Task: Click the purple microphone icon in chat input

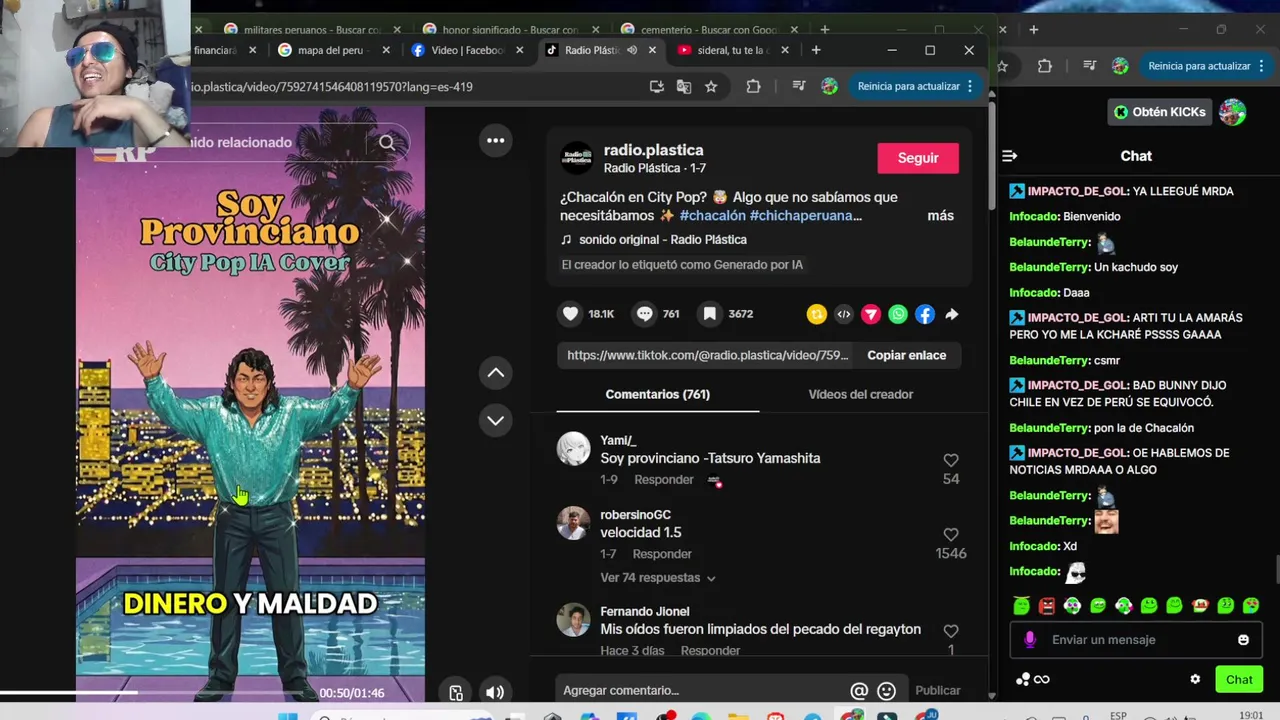Action: point(1030,640)
